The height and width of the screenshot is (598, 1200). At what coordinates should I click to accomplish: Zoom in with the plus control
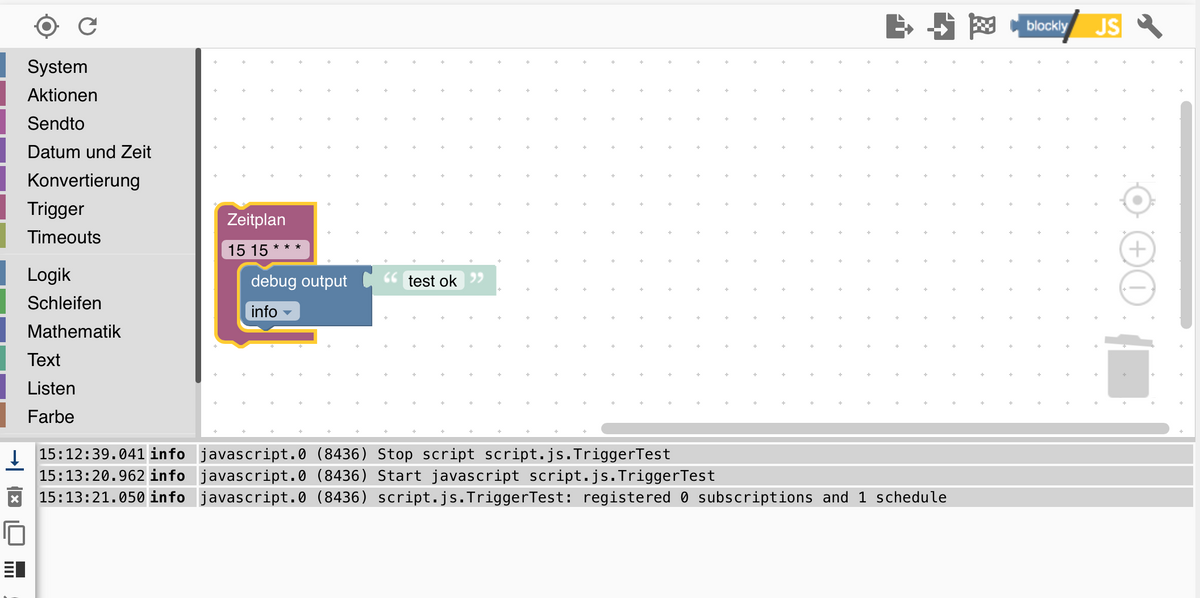(x=1137, y=247)
